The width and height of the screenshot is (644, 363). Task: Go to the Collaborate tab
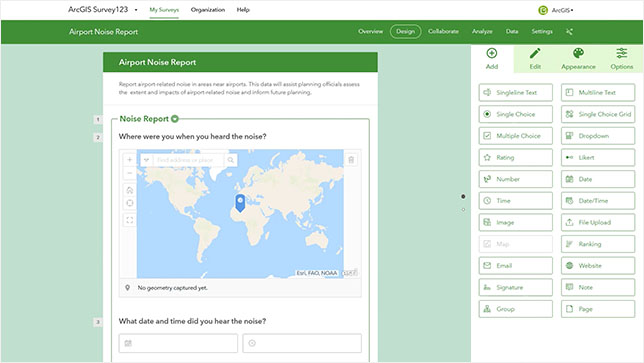pyautogui.click(x=443, y=32)
